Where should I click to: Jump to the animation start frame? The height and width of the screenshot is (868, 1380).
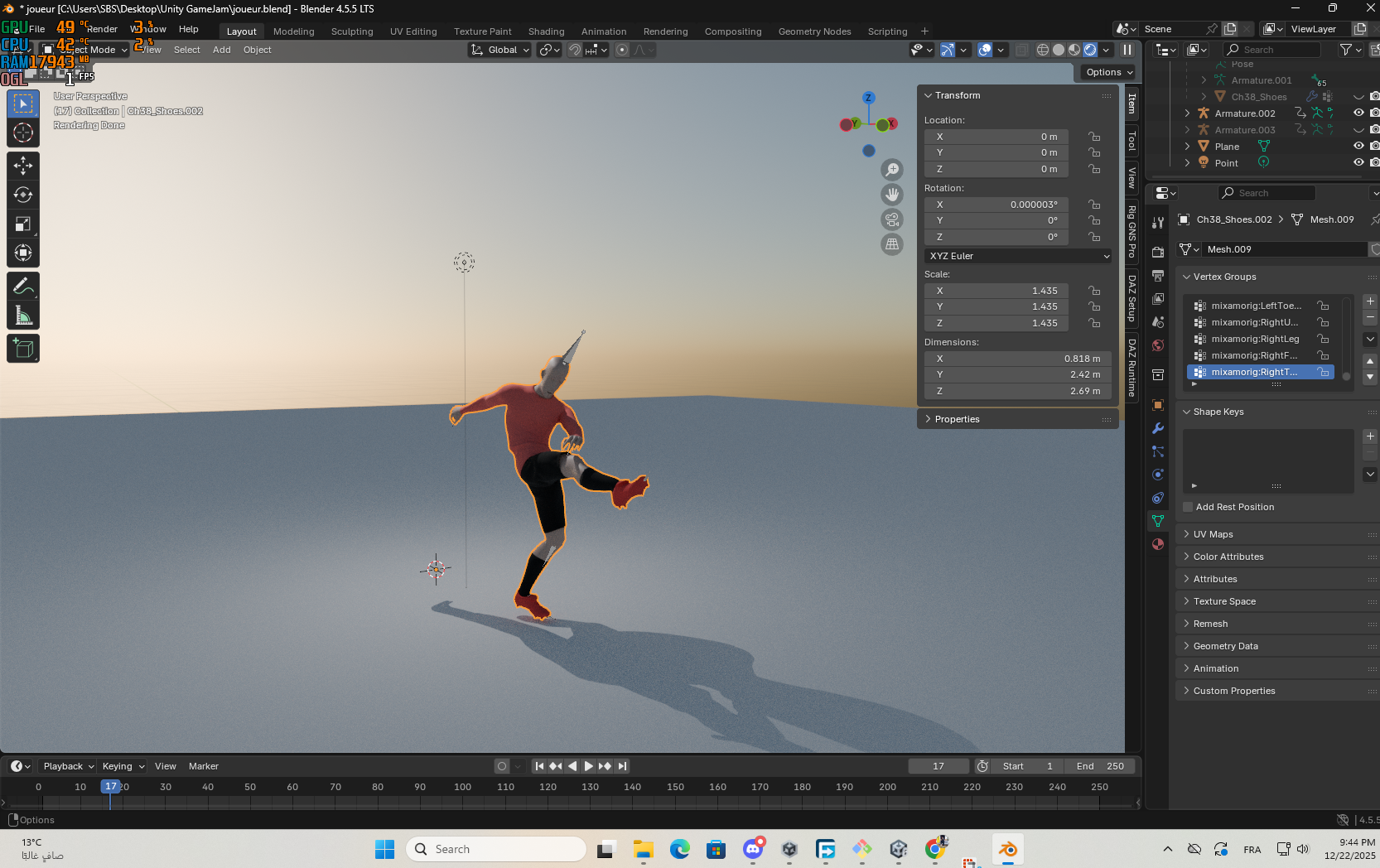point(539,766)
